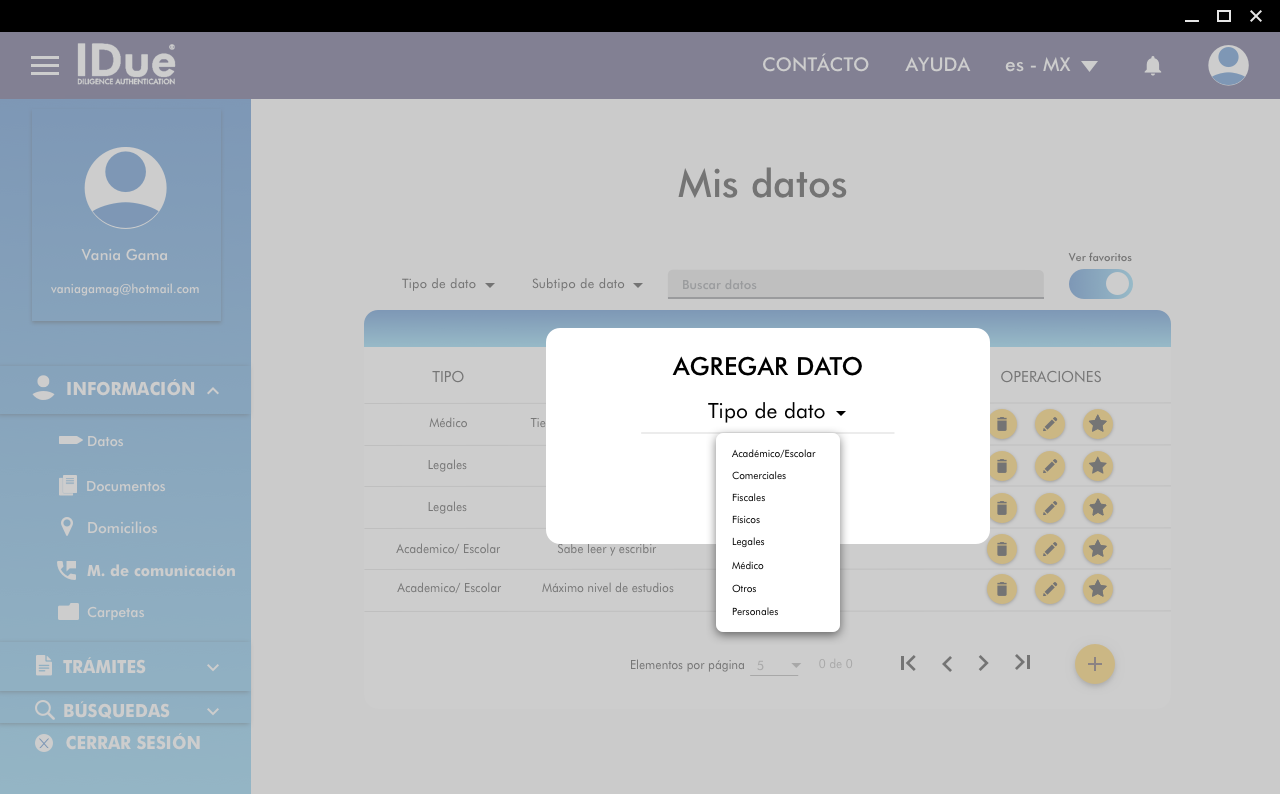Go to the first page arrow
Image resolution: width=1280 pixels, height=794 pixels.
[908, 663]
